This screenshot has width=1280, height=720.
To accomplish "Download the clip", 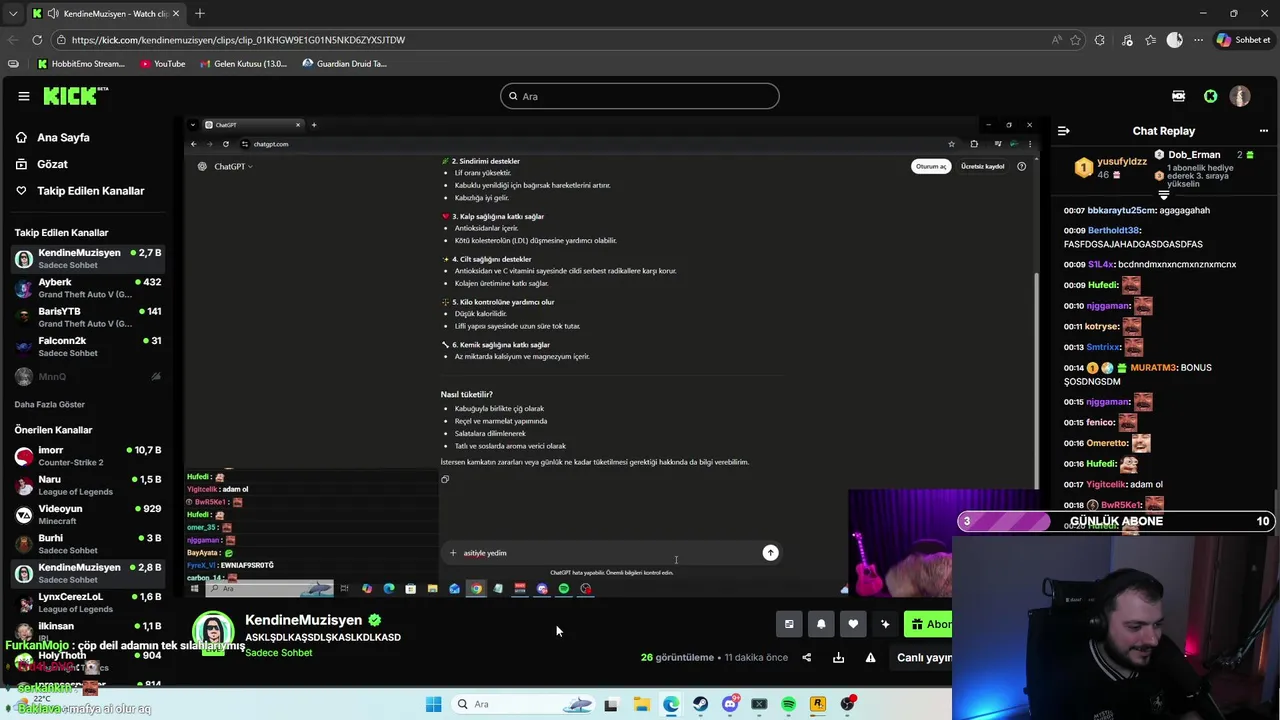I will click(838, 657).
